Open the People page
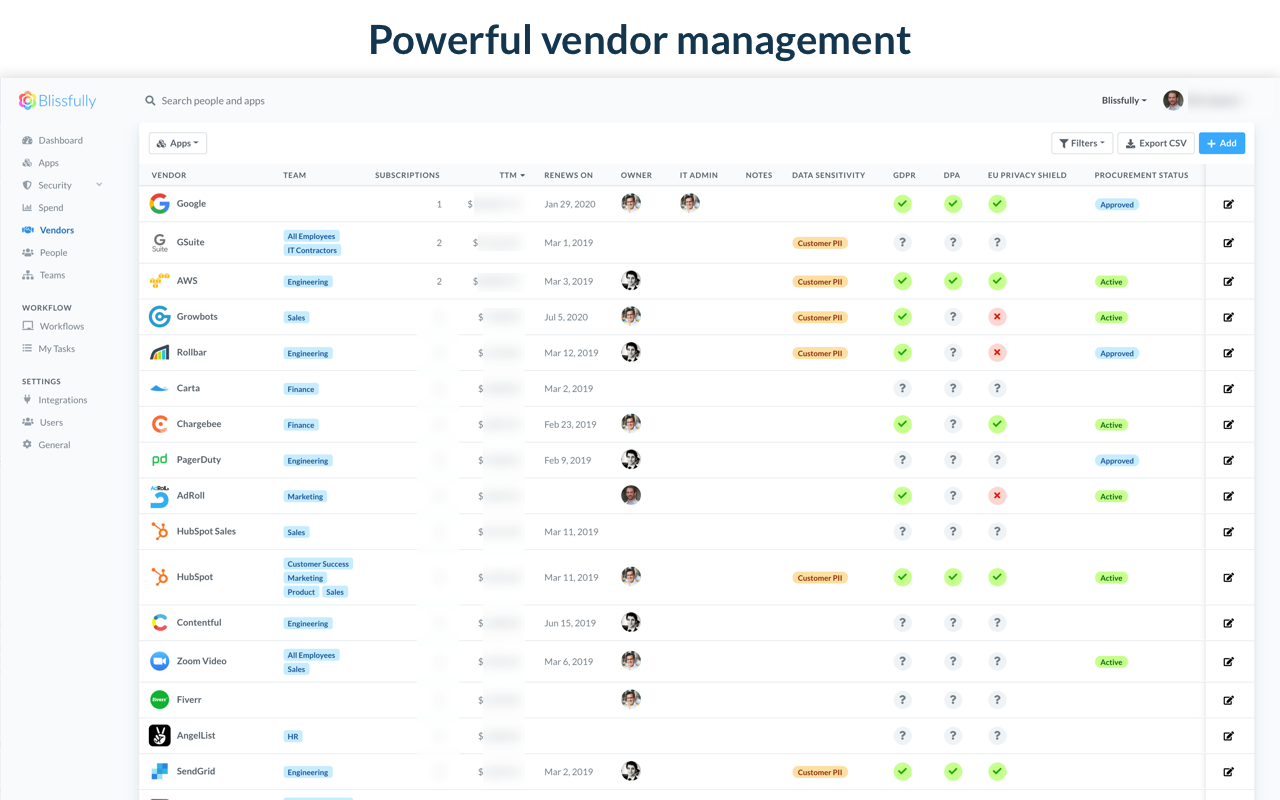Screen dimensions: 1280x800 pyautogui.click(x=45, y=253)
